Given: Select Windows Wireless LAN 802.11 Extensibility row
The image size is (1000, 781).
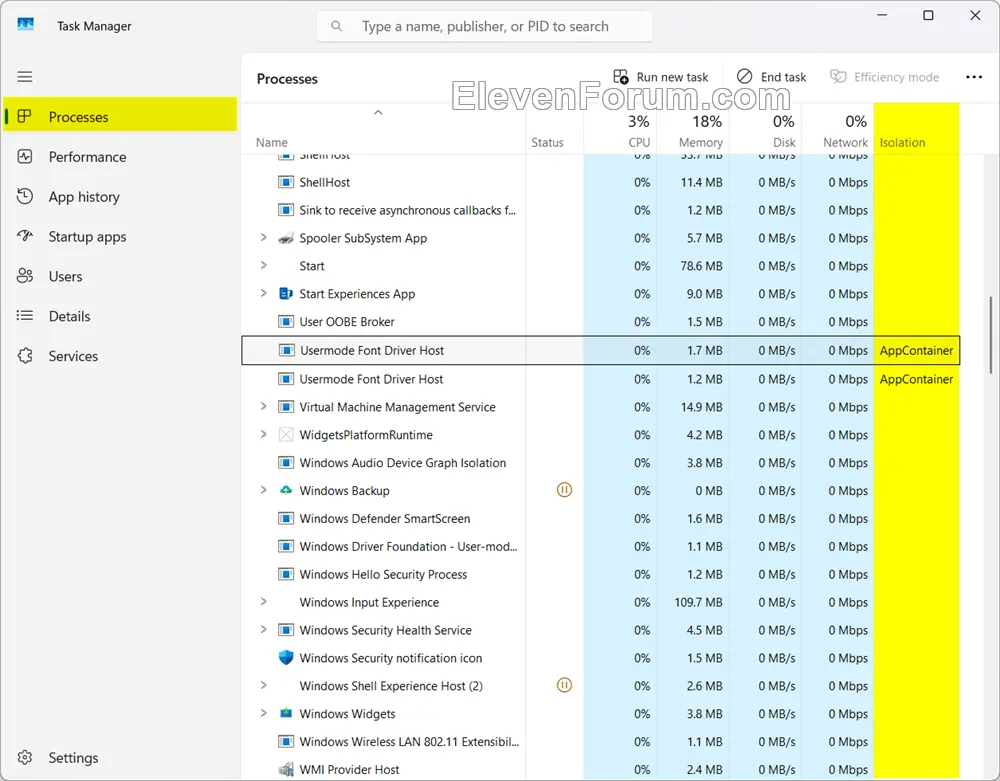Looking at the screenshot, I should [601, 742].
